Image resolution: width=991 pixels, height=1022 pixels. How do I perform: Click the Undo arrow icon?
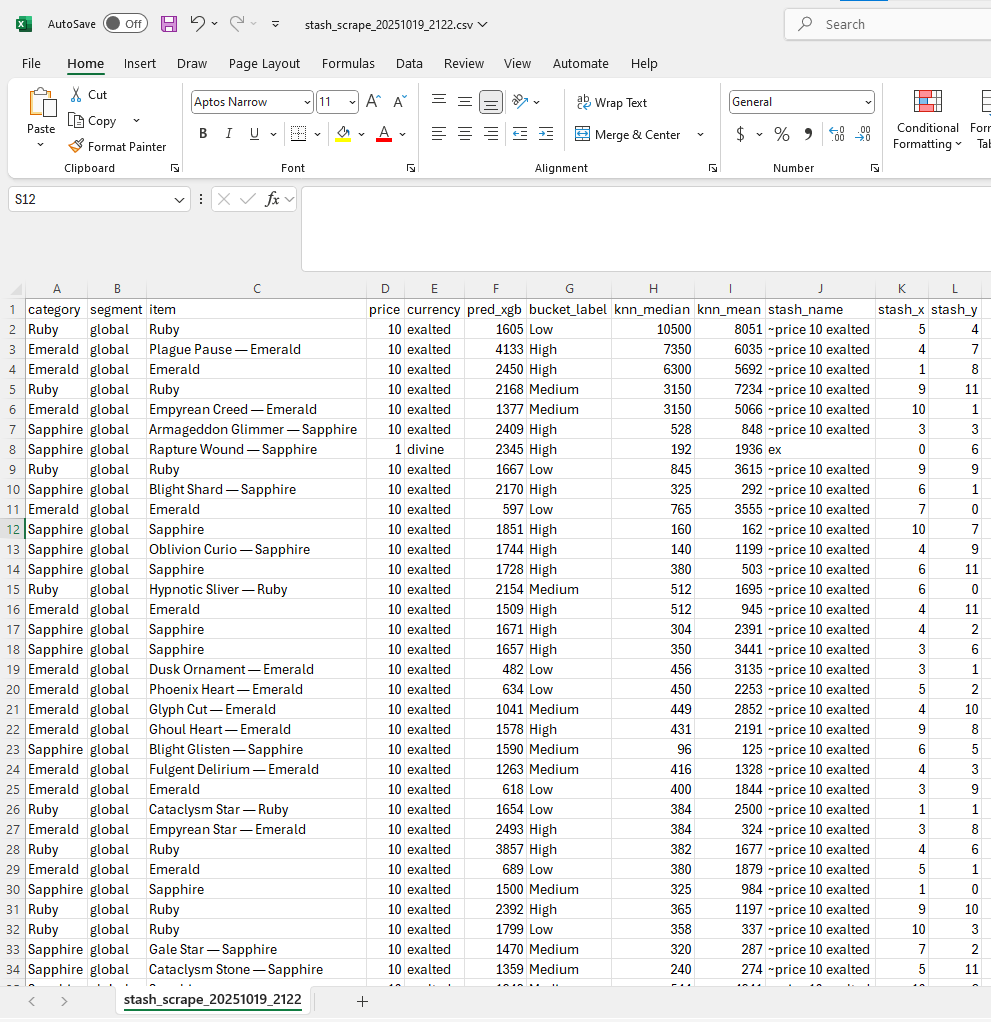tap(198, 24)
